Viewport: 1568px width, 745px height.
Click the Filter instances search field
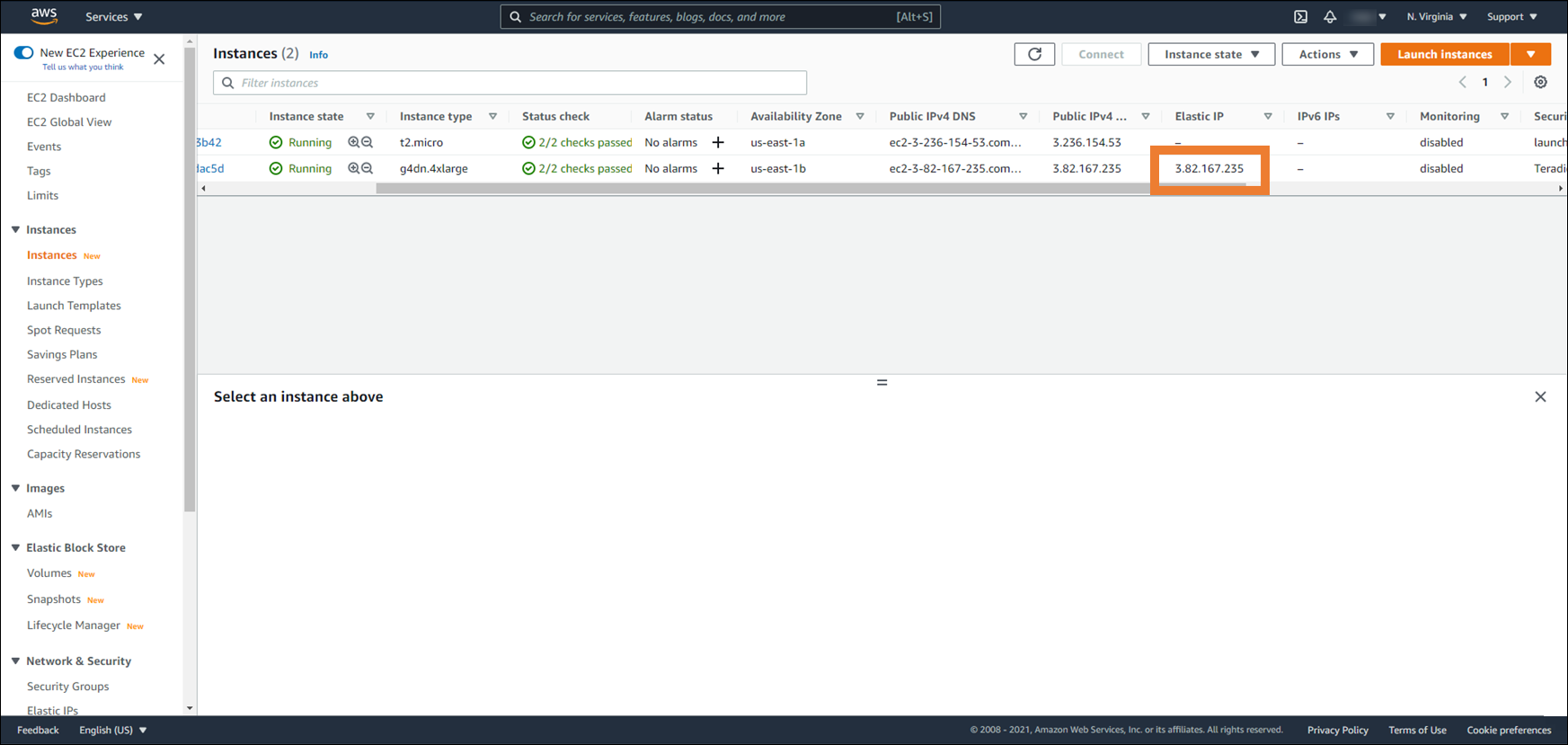tap(509, 83)
